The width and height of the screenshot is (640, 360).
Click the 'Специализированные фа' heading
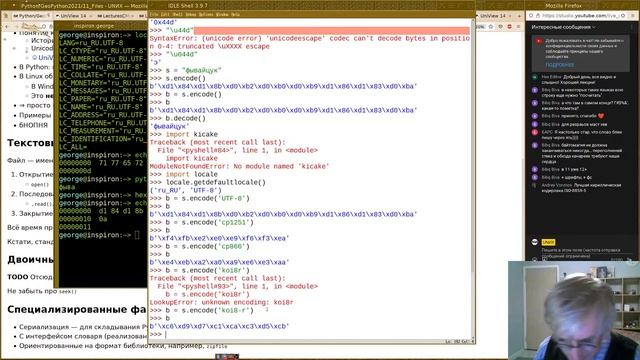76,309
